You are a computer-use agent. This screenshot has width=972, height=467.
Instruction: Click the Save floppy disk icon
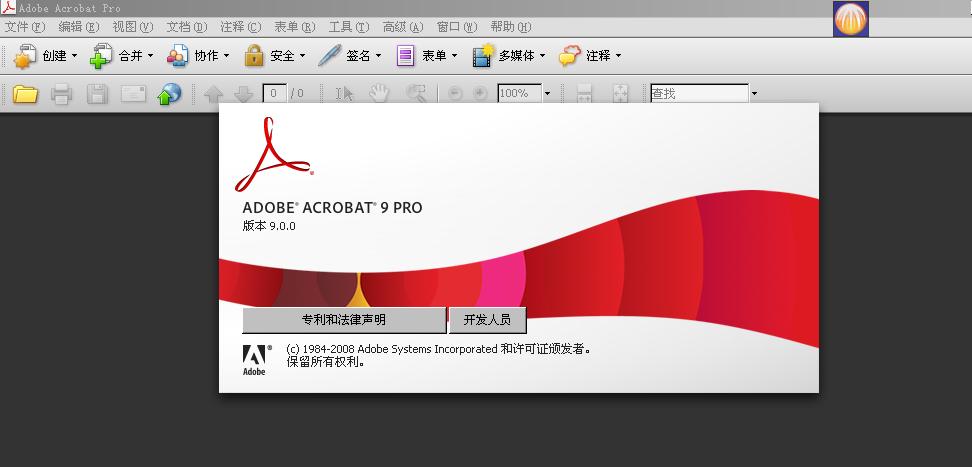(97, 94)
